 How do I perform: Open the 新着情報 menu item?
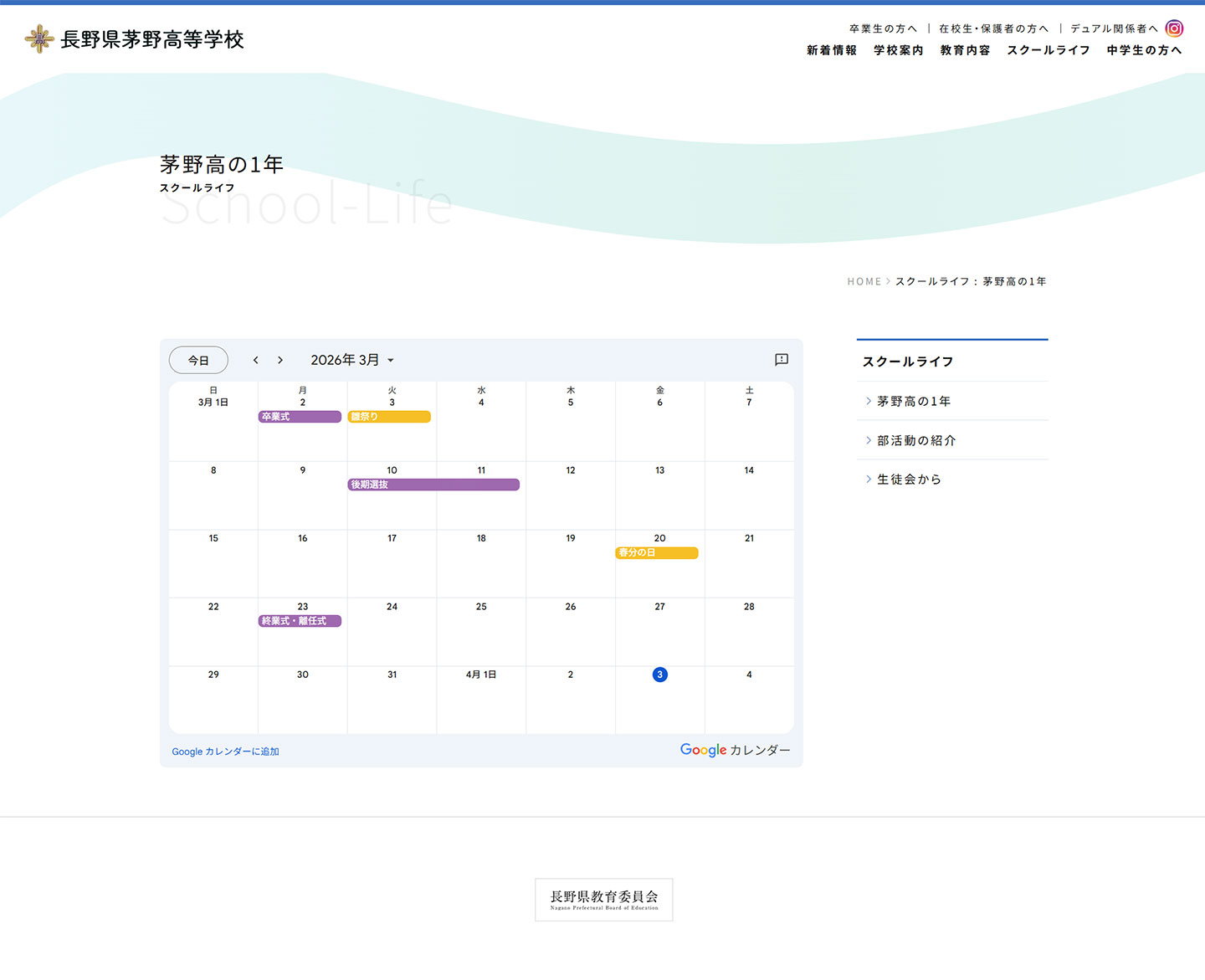(831, 50)
